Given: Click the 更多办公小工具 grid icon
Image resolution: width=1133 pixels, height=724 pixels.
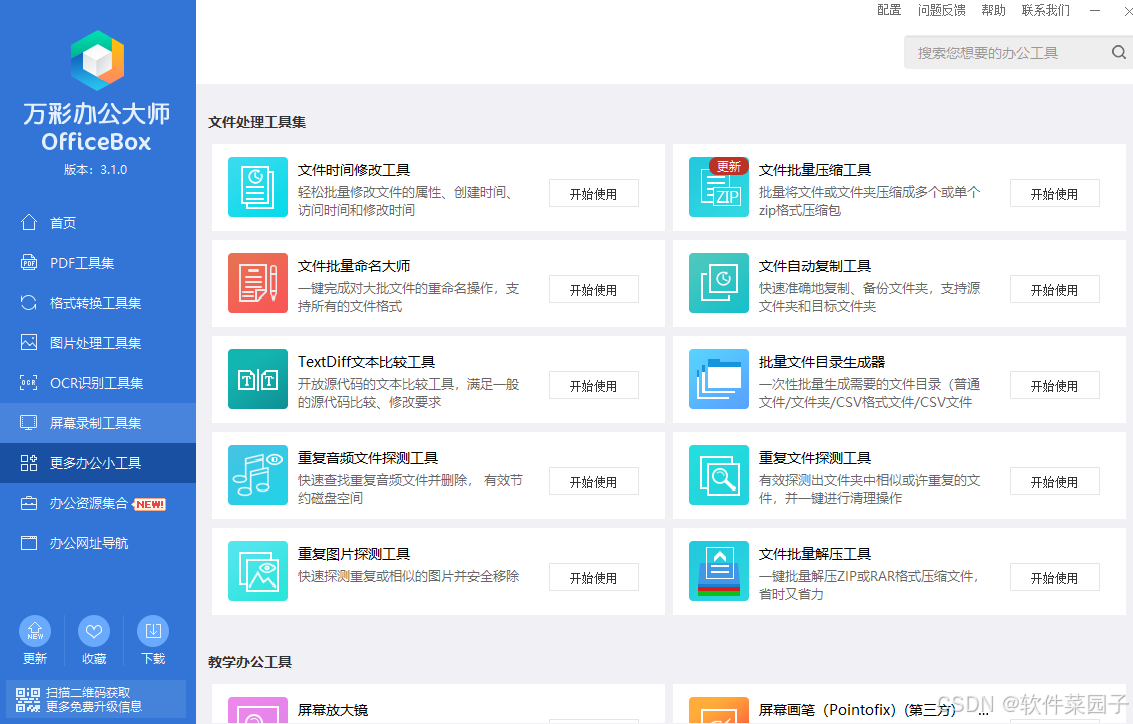Looking at the screenshot, I should (x=29, y=462).
